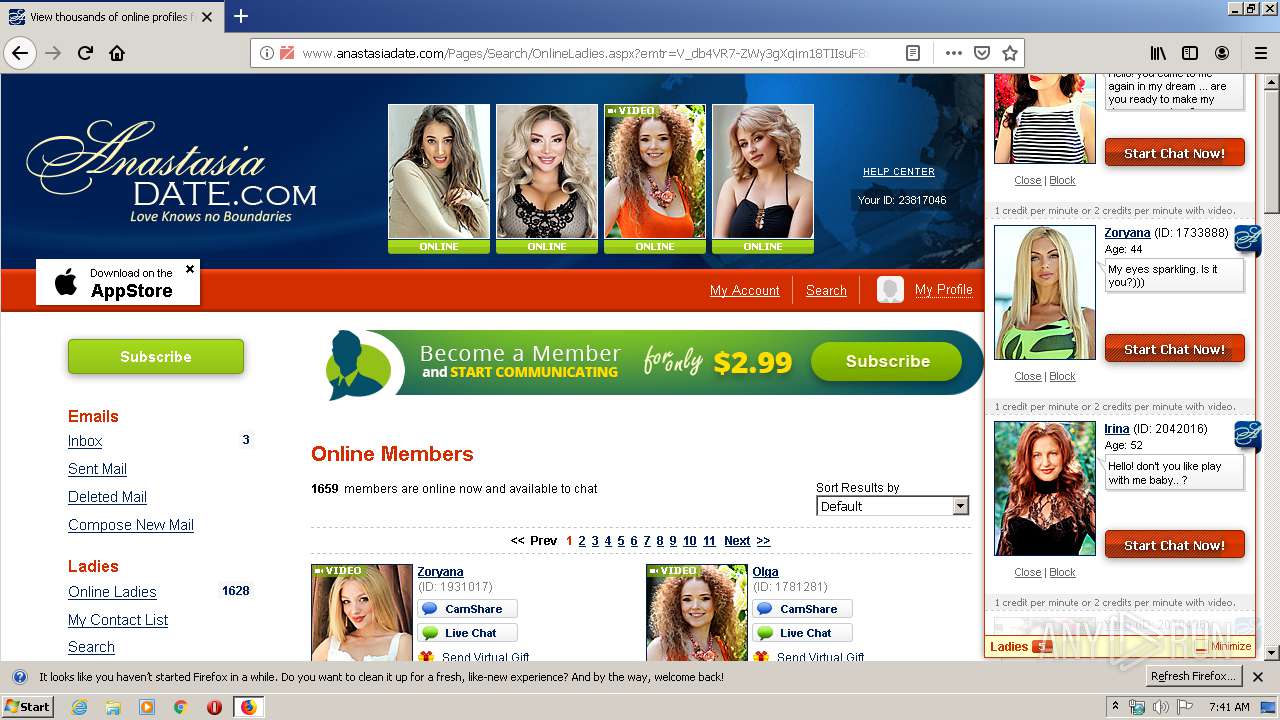
Task: Click the green Subscribe button in sidebar
Action: (x=156, y=357)
